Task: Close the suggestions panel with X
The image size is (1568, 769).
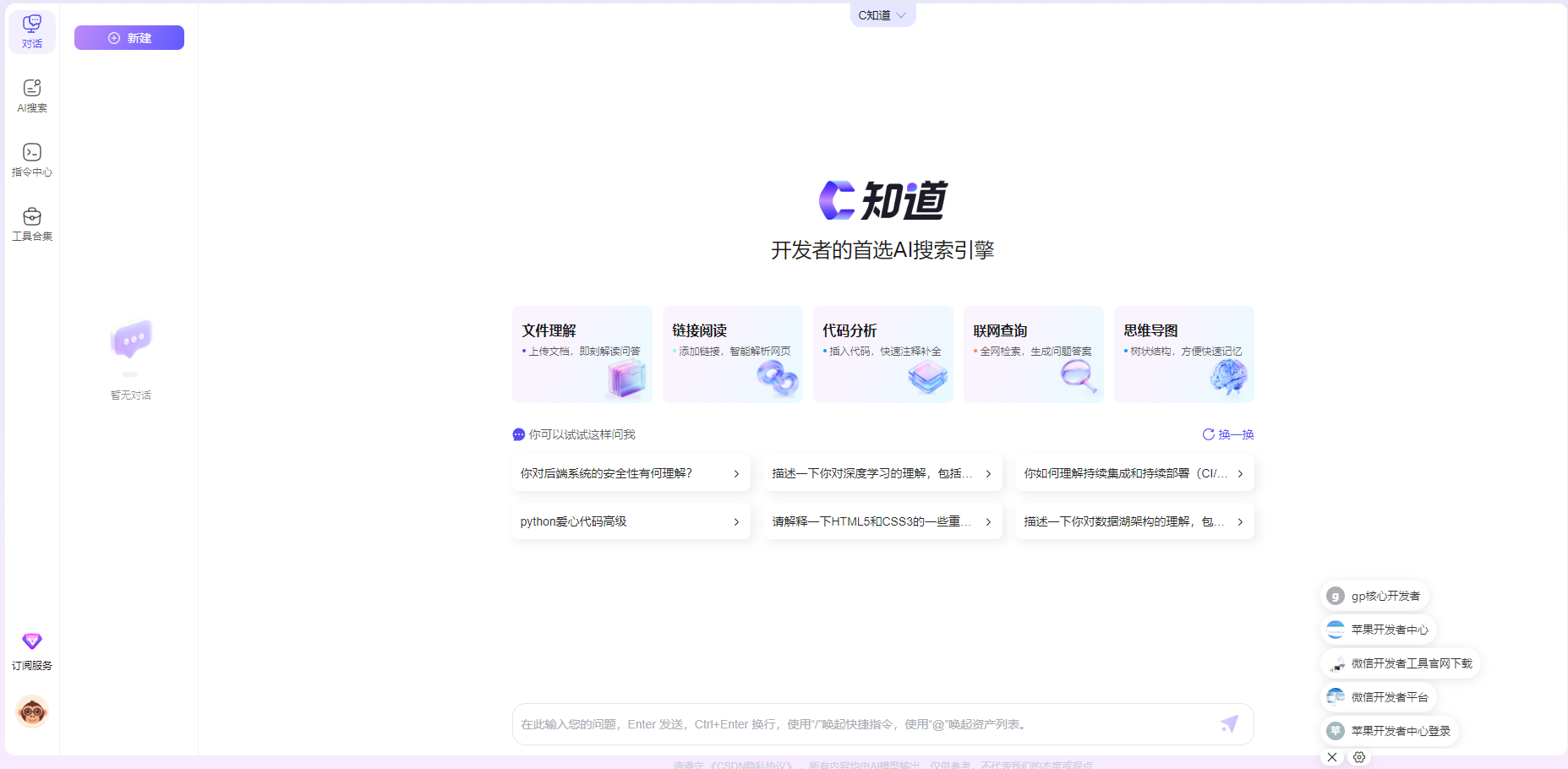Action: [1332, 757]
